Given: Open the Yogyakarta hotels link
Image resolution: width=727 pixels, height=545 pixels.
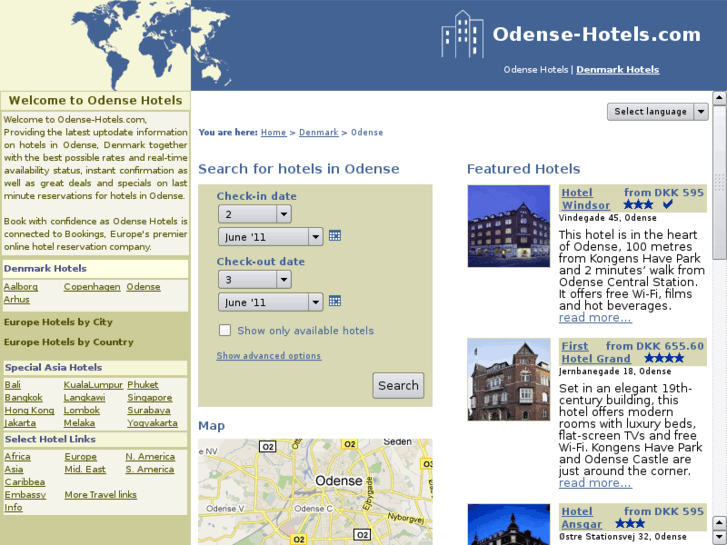Looking at the screenshot, I should pyautogui.click(x=153, y=423).
